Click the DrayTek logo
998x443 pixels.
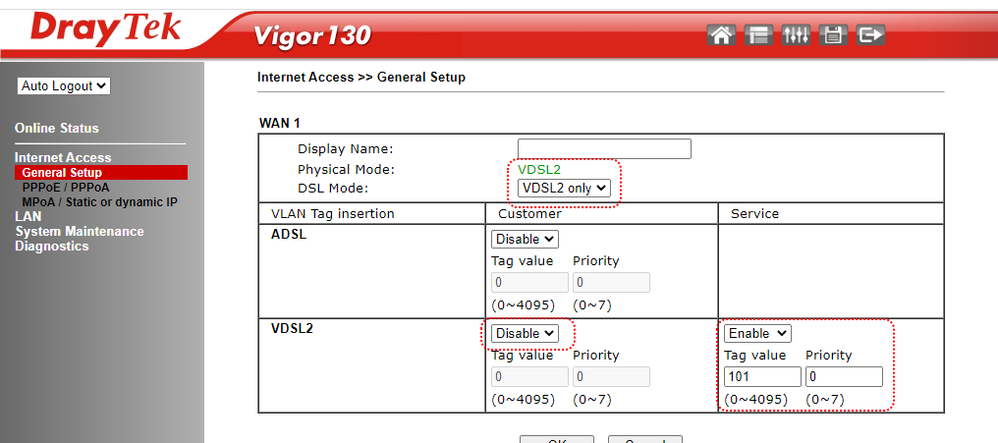106,28
